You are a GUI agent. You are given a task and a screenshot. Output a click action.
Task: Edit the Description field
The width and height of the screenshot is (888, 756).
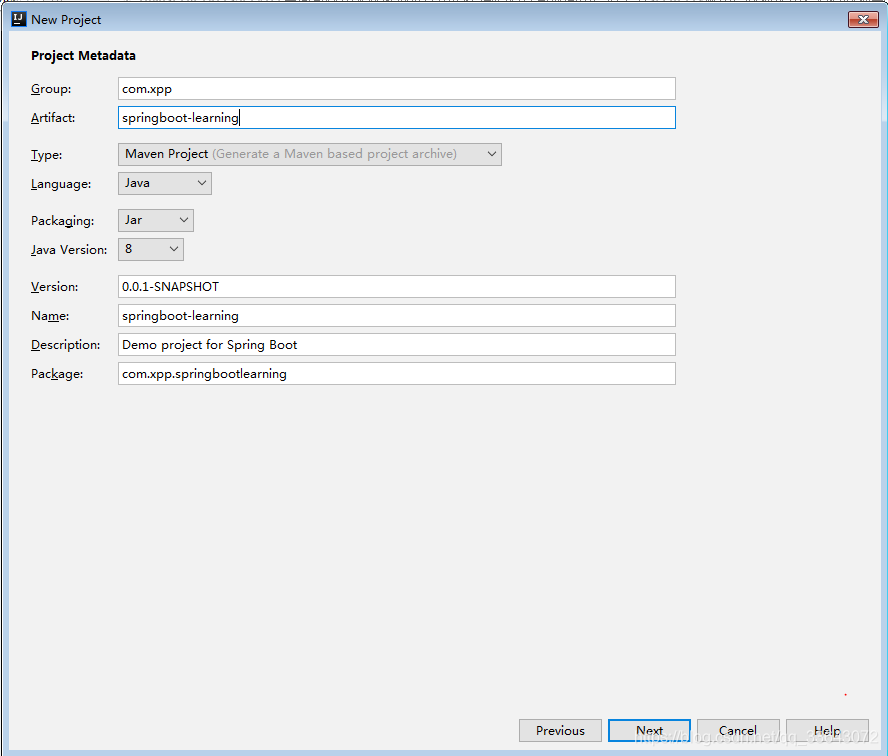(396, 344)
